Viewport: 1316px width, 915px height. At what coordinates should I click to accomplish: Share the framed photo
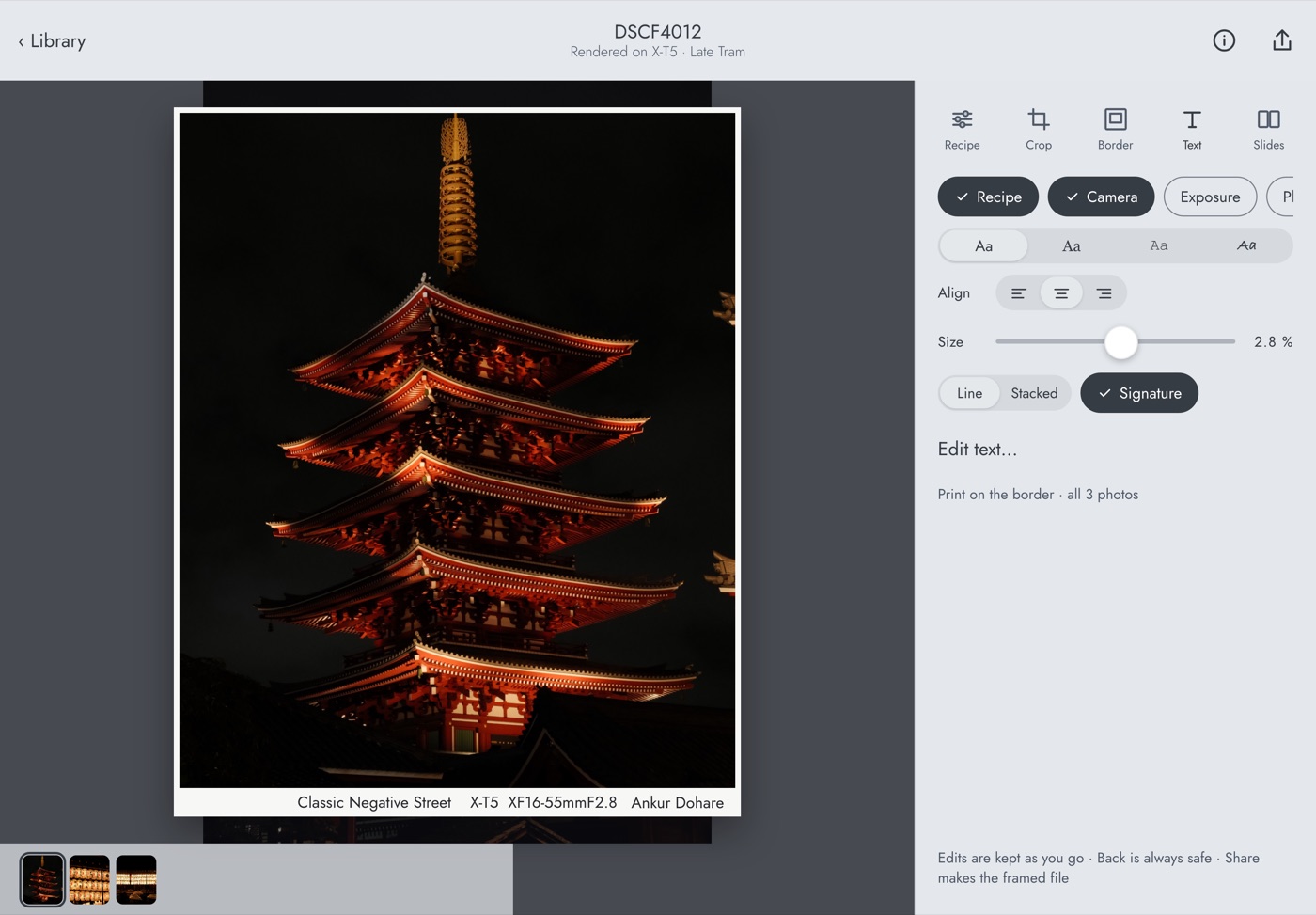[x=1282, y=40]
